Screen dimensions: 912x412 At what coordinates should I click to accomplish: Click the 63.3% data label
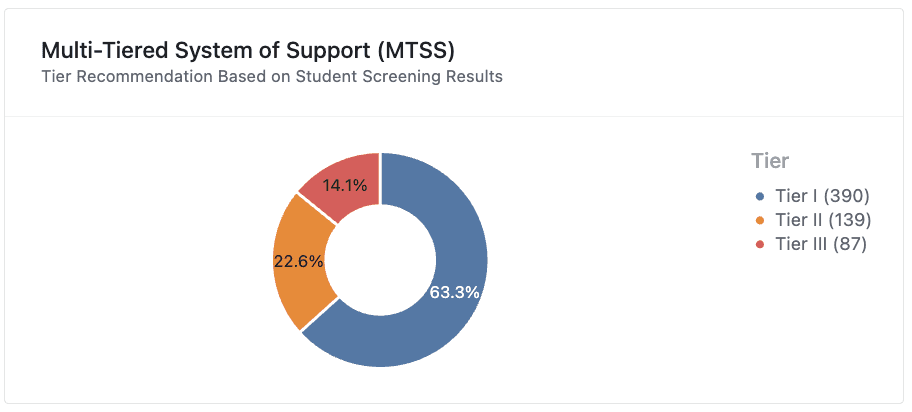click(x=454, y=292)
